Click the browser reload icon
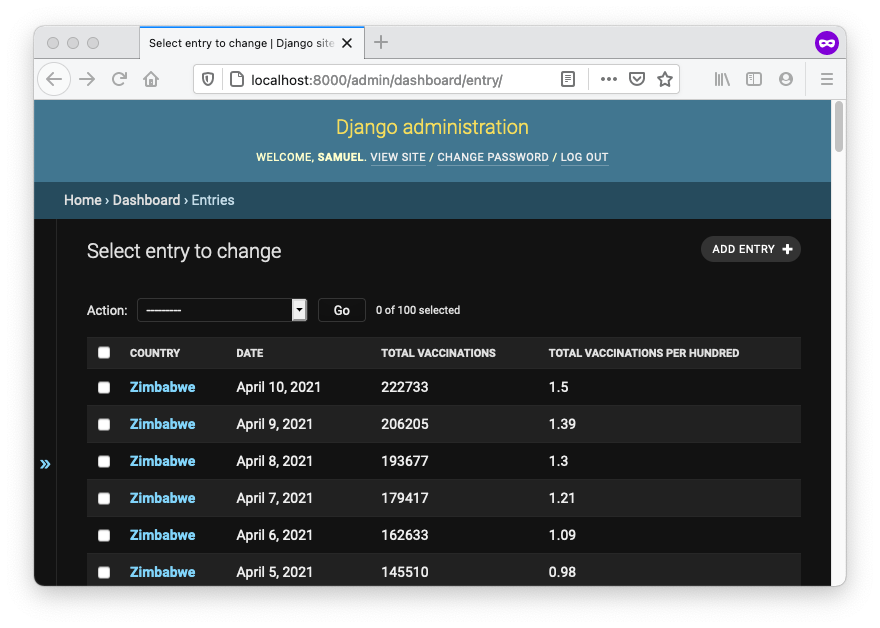 point(119,80)
